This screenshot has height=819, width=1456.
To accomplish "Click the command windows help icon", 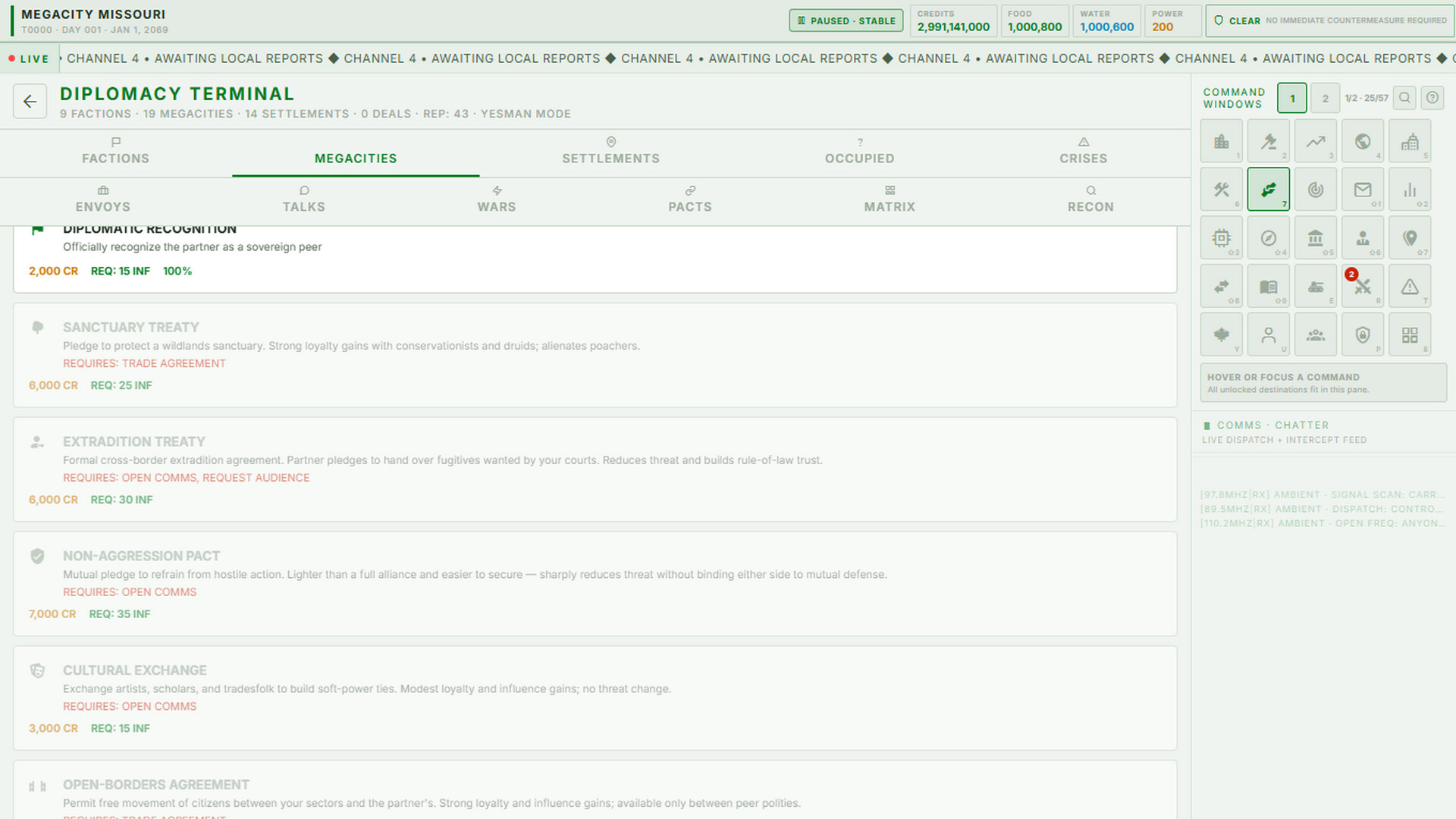I will 1432,98.
